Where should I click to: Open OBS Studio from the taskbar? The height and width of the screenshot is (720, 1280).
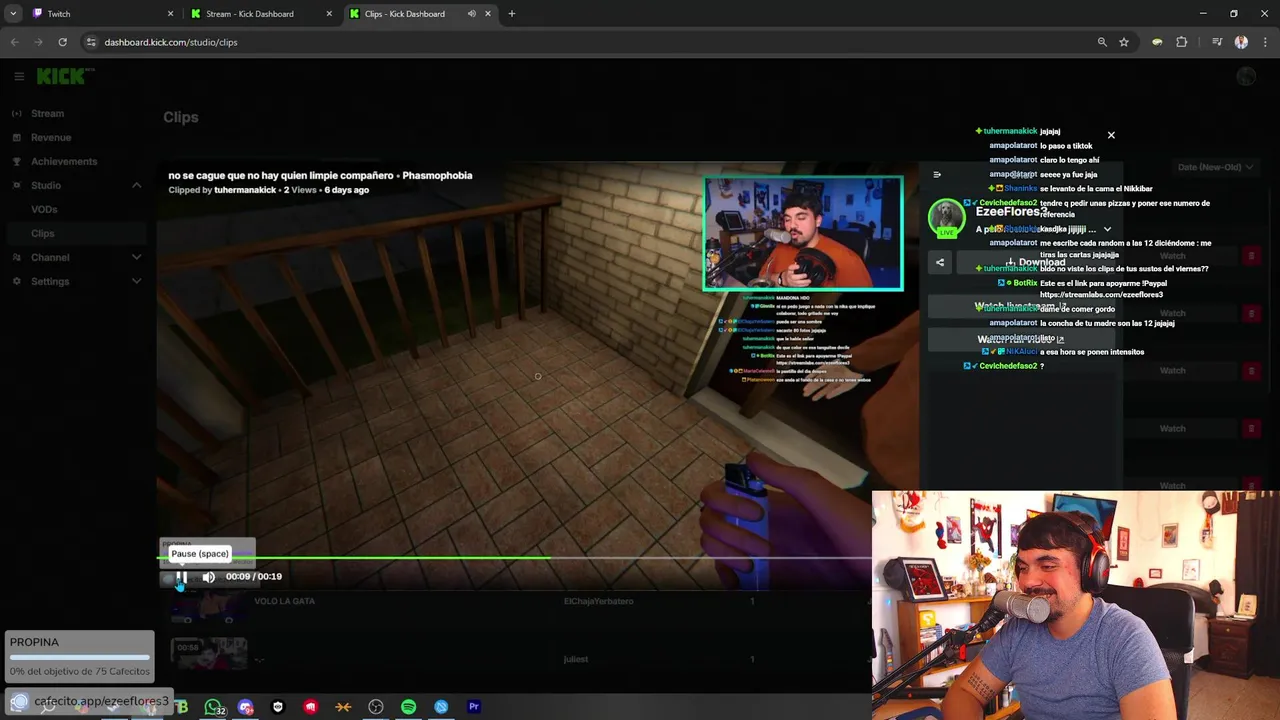coord(376,707)
